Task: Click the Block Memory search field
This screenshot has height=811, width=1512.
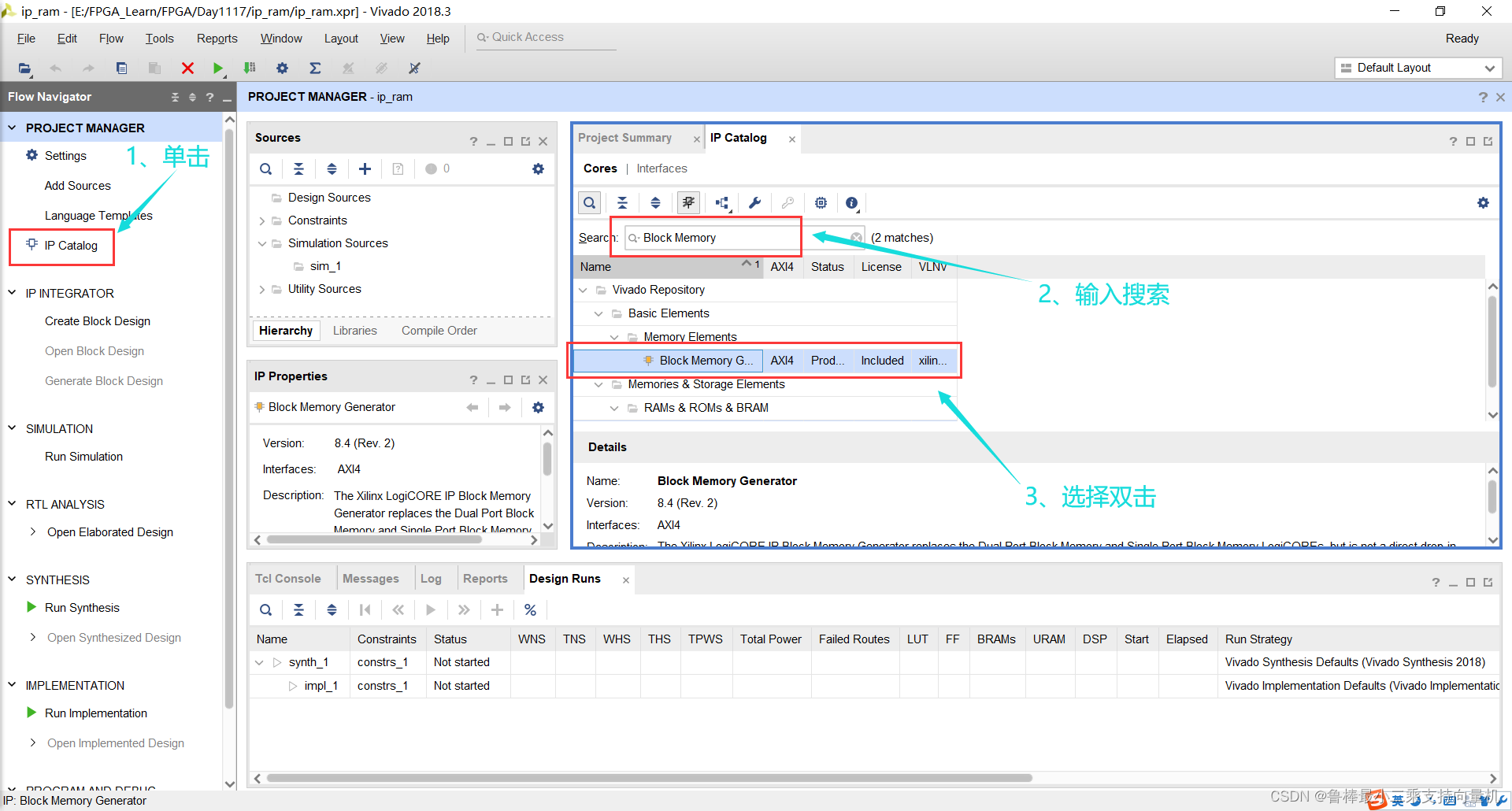Action: pos(713,238)
